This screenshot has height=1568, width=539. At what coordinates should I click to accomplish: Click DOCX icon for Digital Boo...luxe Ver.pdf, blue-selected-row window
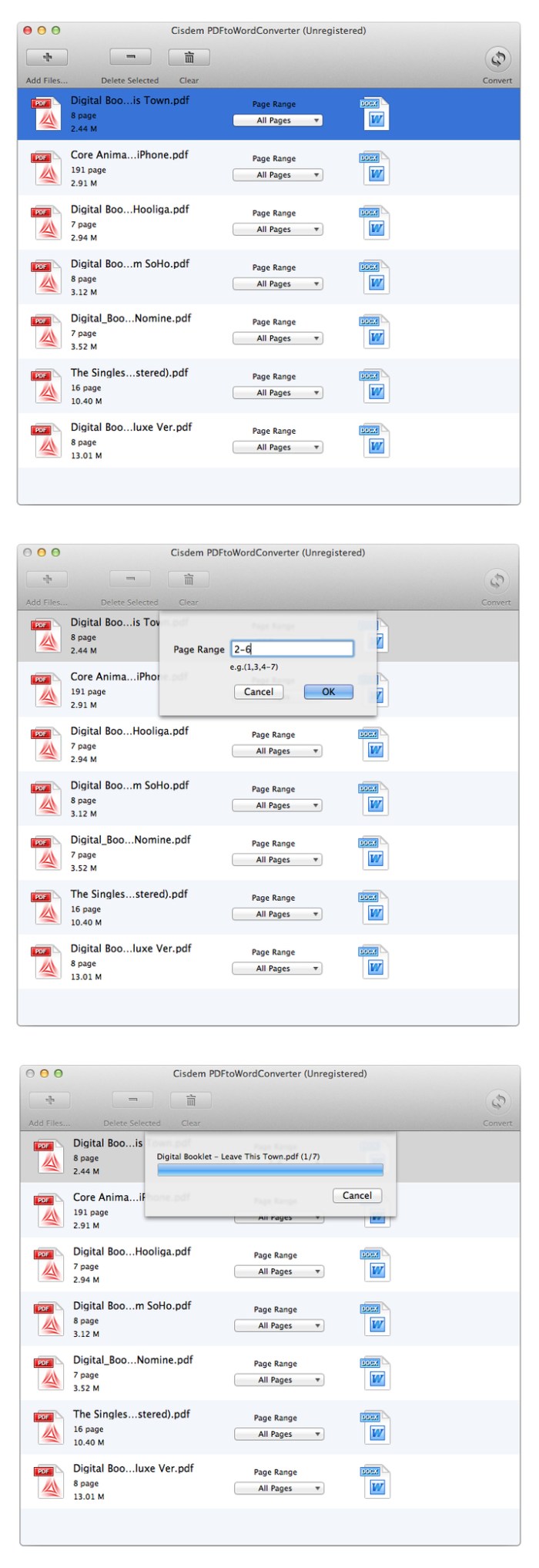coord(375,441)
